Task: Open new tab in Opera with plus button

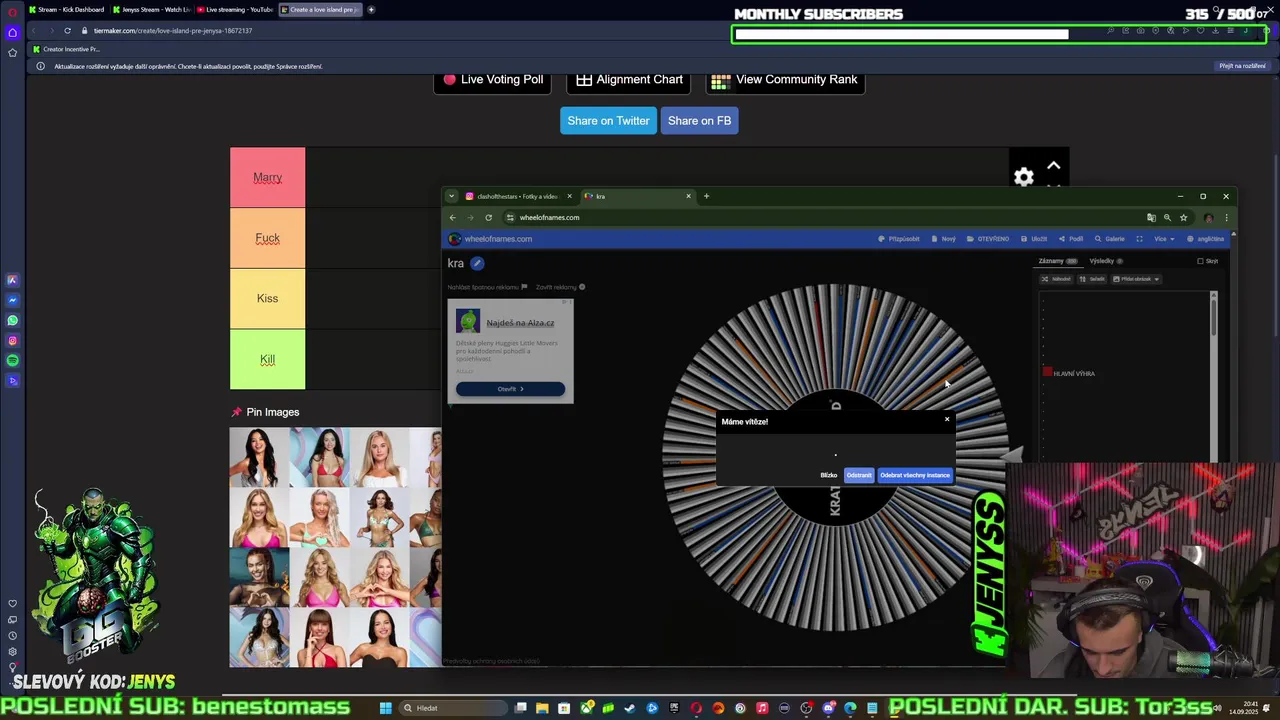Action: tap(371, 10)
